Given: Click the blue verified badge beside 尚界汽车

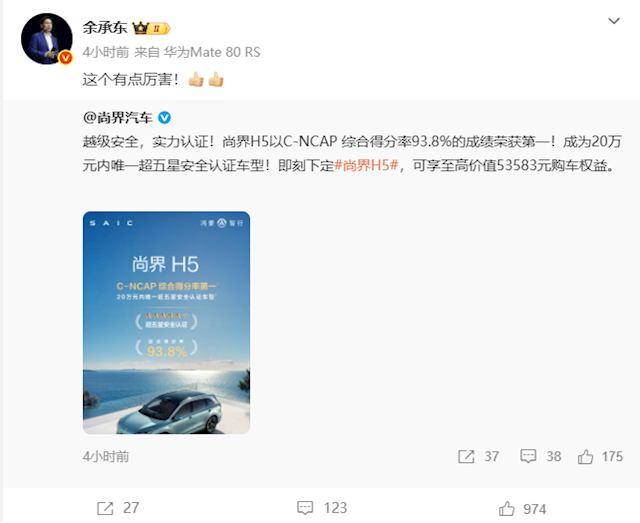Looking at the screenshot, I should click(x=164, y=118).
